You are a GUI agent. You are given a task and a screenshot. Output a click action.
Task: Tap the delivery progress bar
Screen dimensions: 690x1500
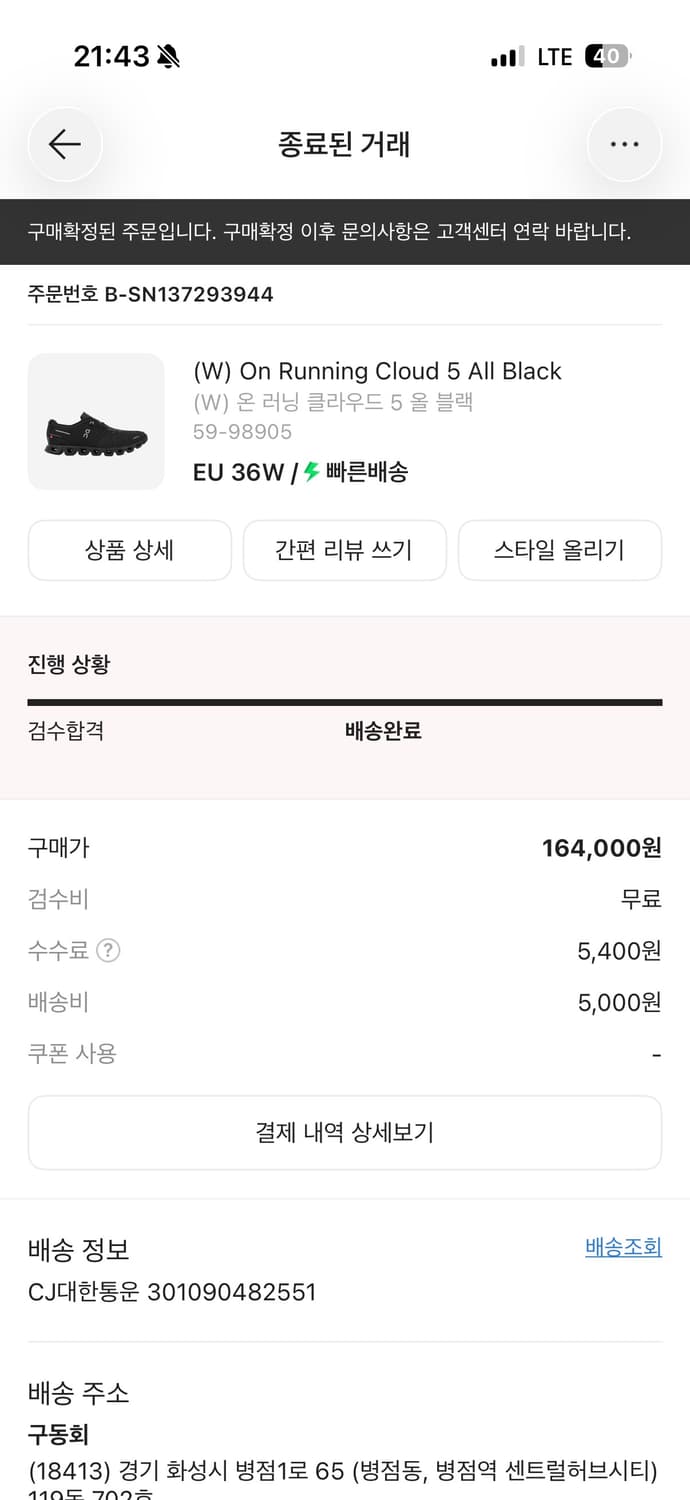pos(345,699)
